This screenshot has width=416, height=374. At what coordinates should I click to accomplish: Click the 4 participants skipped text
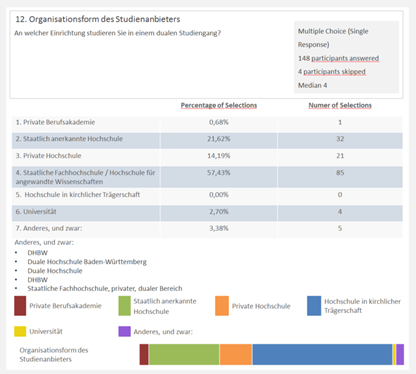[332, 72]
